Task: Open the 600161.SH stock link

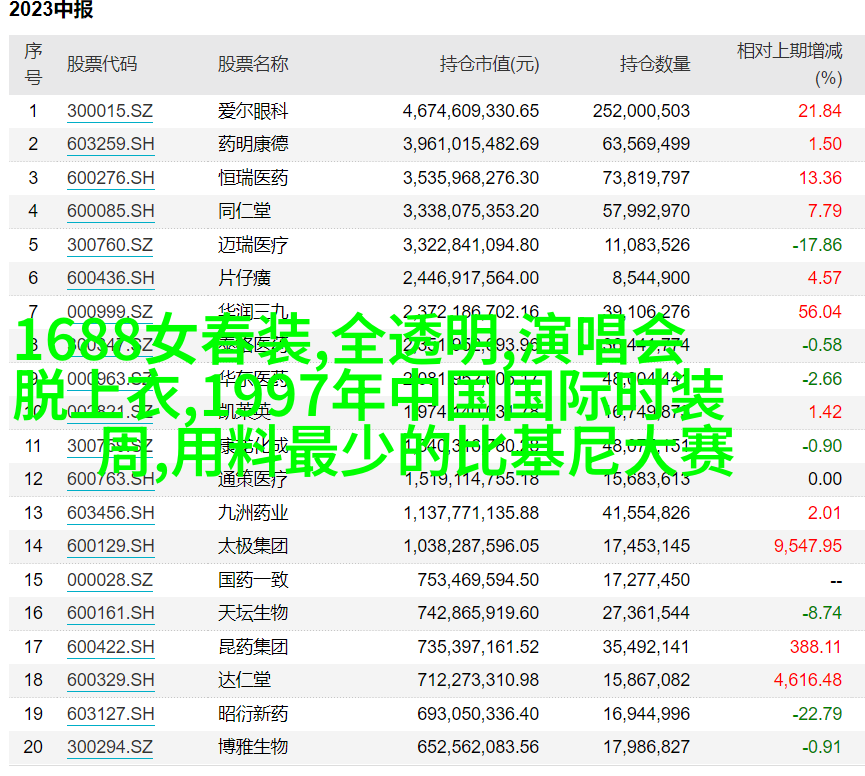Action: point(110,613)
